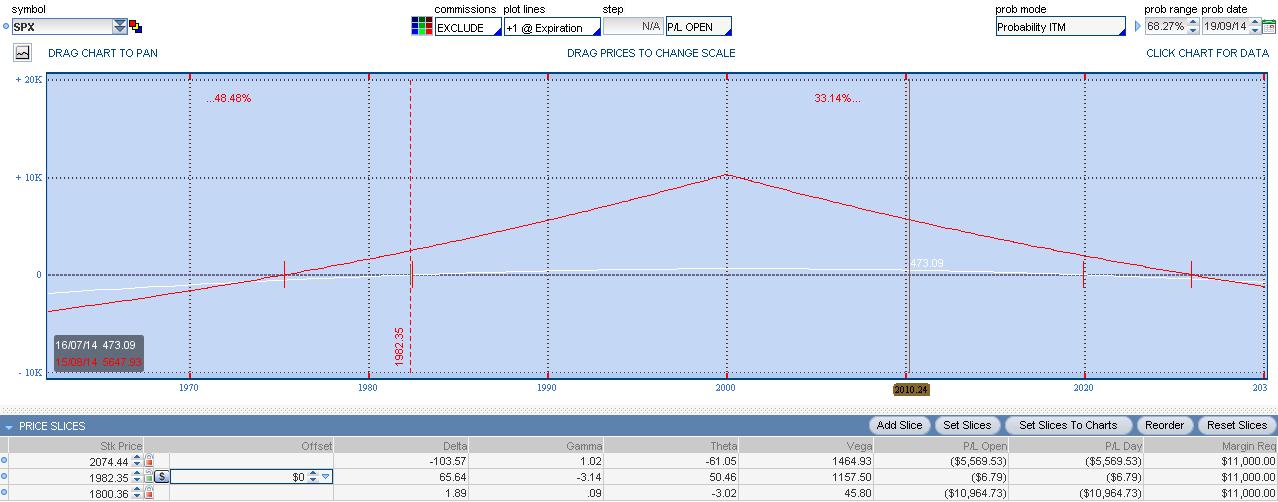Open the commissions EXCLUDE dropdown
Screen dimensions: 1278x502
468,27
